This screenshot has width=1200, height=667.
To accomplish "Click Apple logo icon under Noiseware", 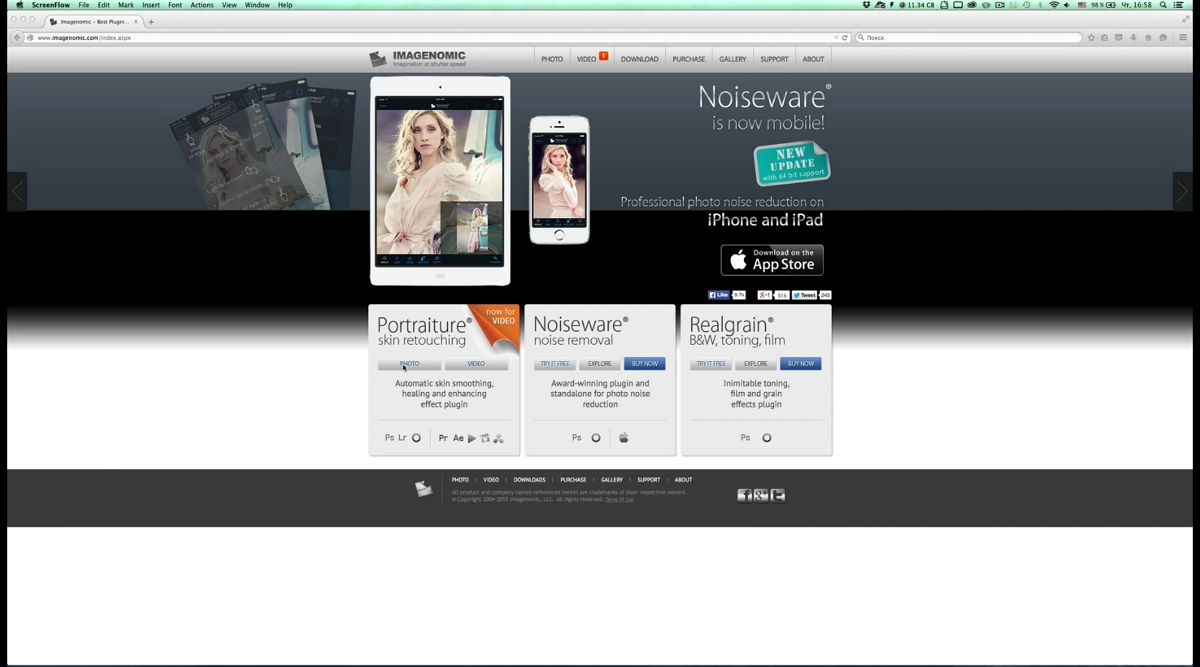I will 624,438.
